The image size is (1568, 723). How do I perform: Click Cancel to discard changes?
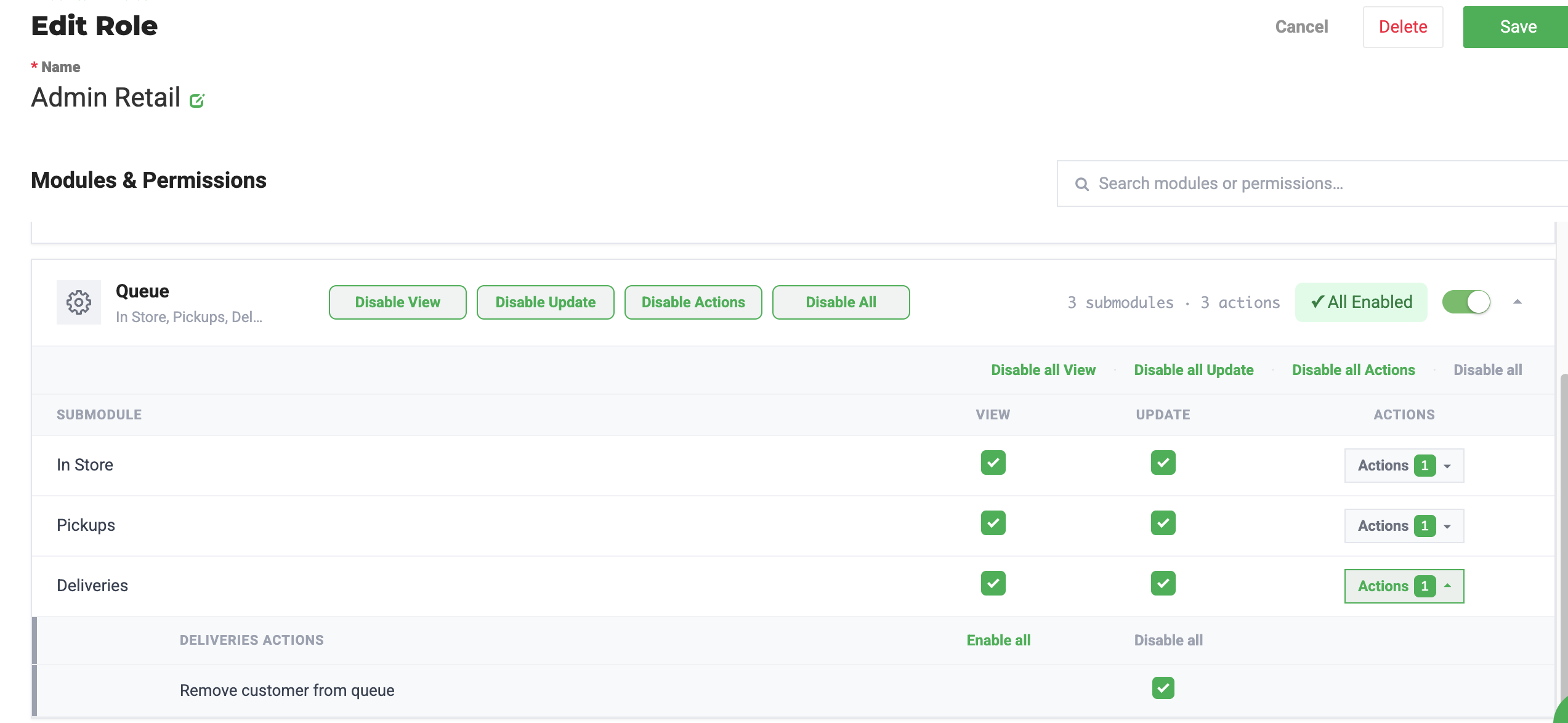click(1301, 27)
